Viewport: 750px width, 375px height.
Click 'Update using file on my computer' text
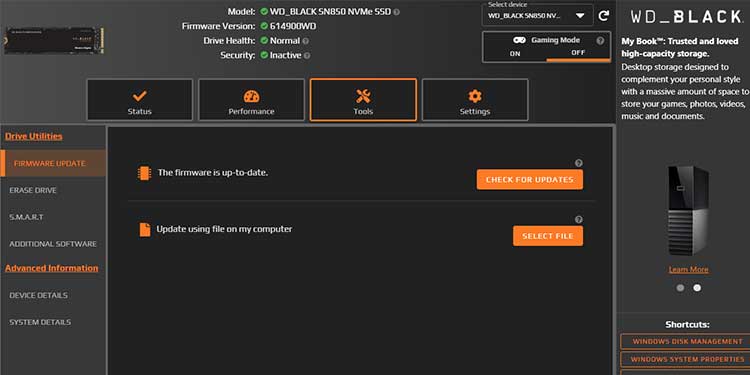(224, 229)
